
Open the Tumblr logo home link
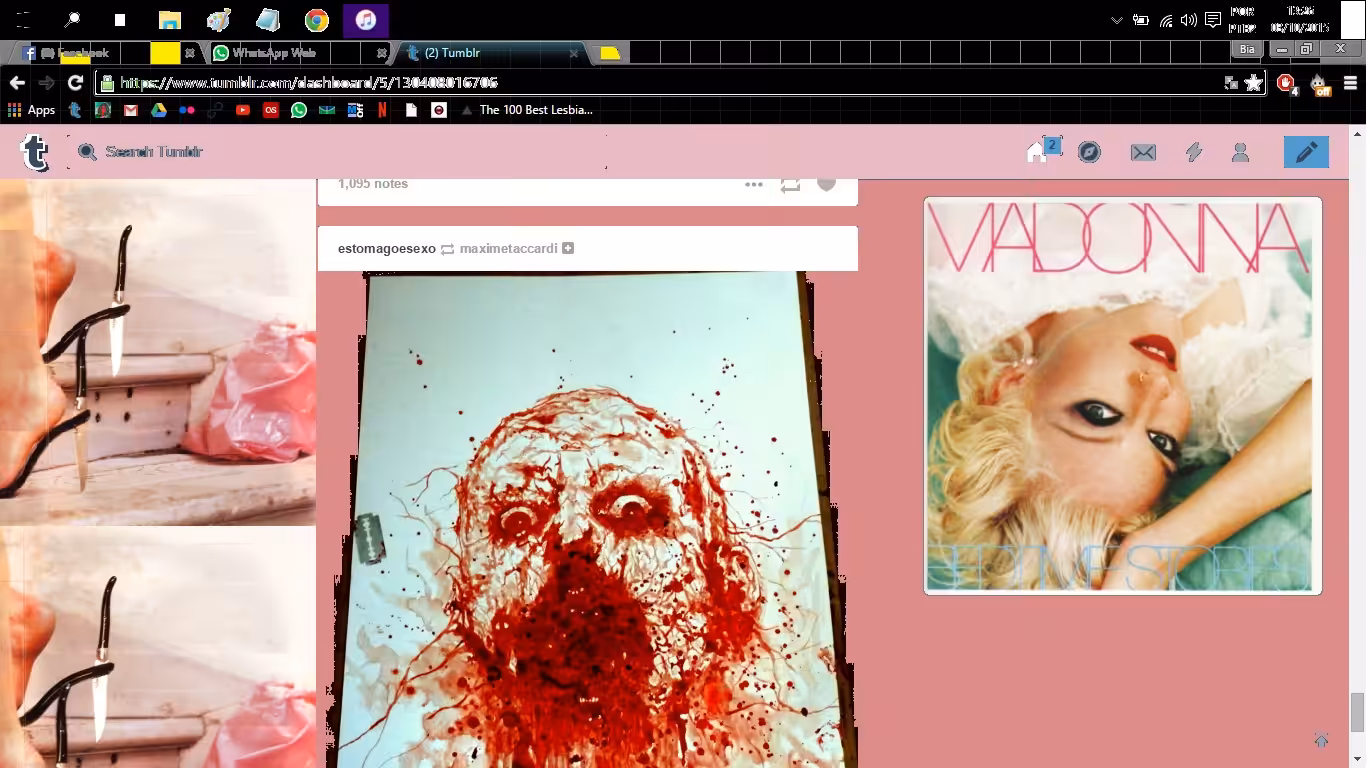(x=35, y=152)
